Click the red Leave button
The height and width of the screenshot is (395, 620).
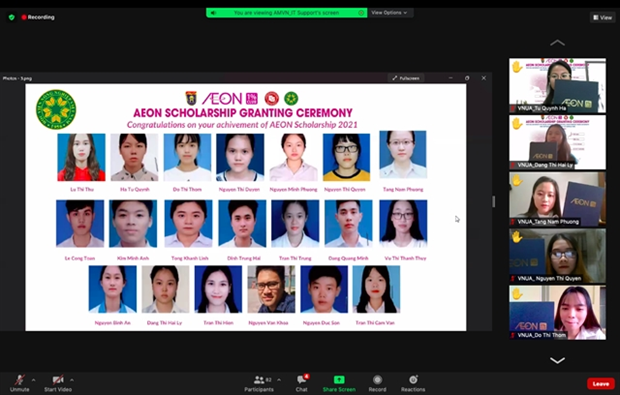pos(601,384)
